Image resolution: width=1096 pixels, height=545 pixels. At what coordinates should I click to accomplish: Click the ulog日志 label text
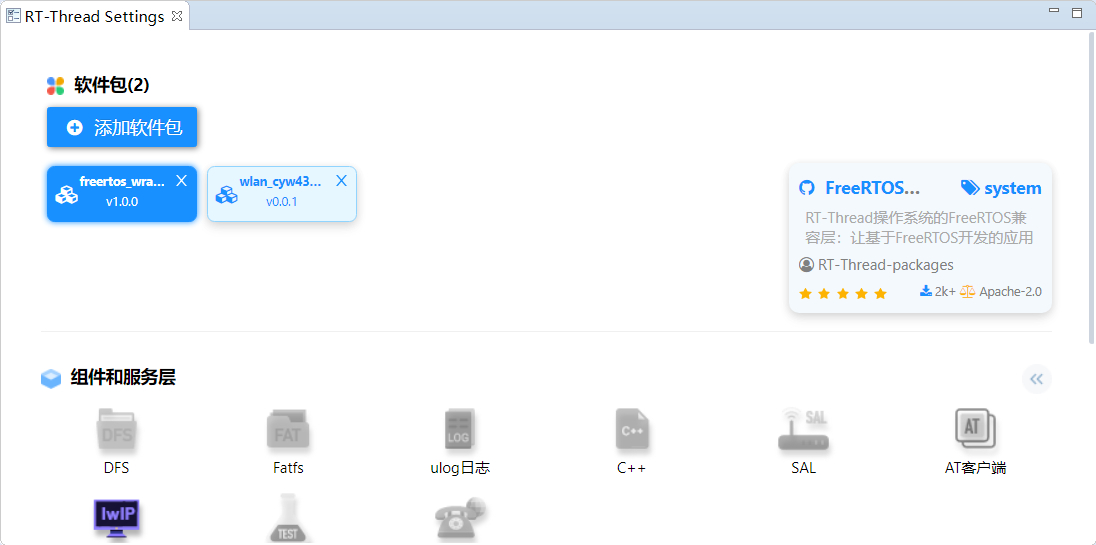(x=460, y=468)
